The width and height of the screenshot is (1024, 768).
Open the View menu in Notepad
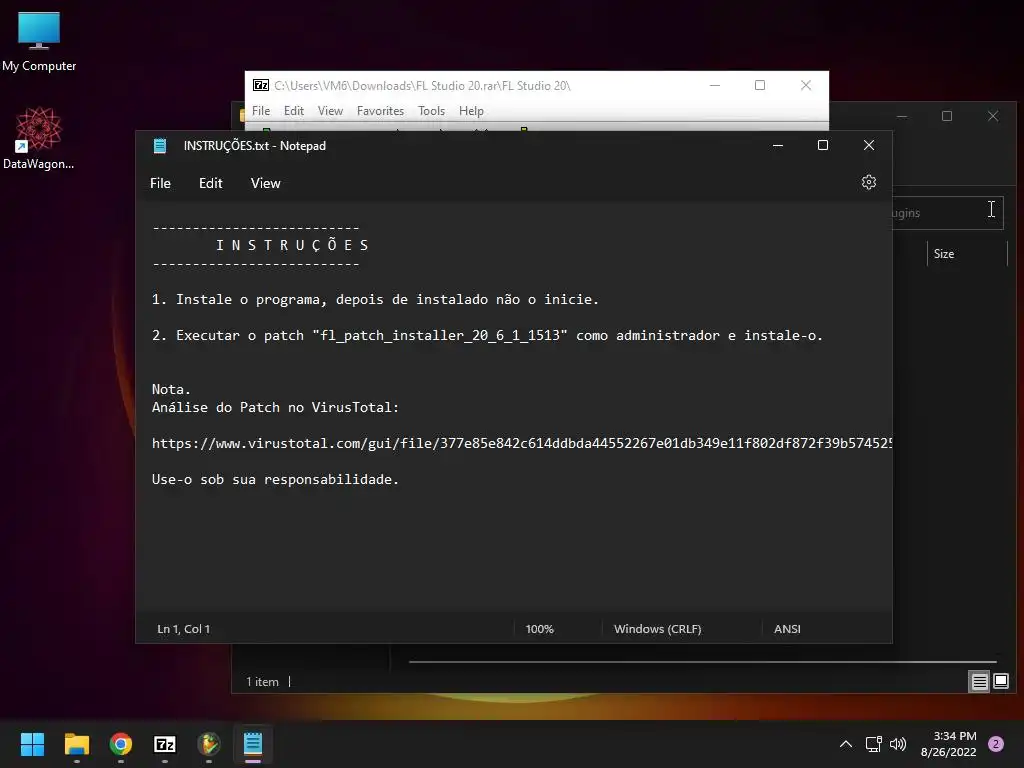[265, 184]
